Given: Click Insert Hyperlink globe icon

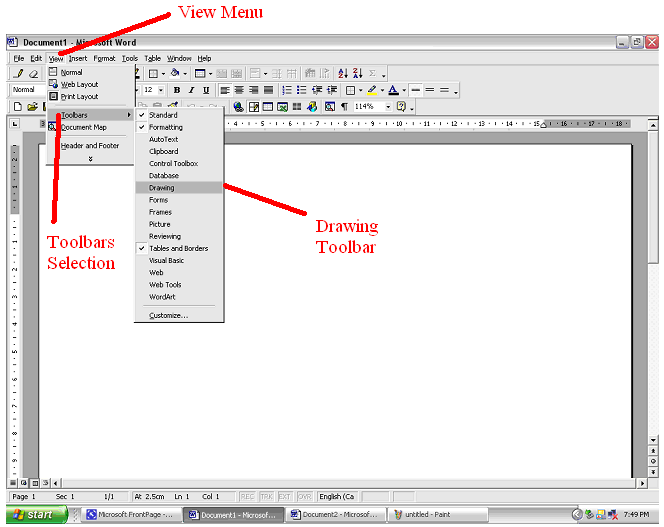Looking at the screenshot, I should (x=238, y=107).
